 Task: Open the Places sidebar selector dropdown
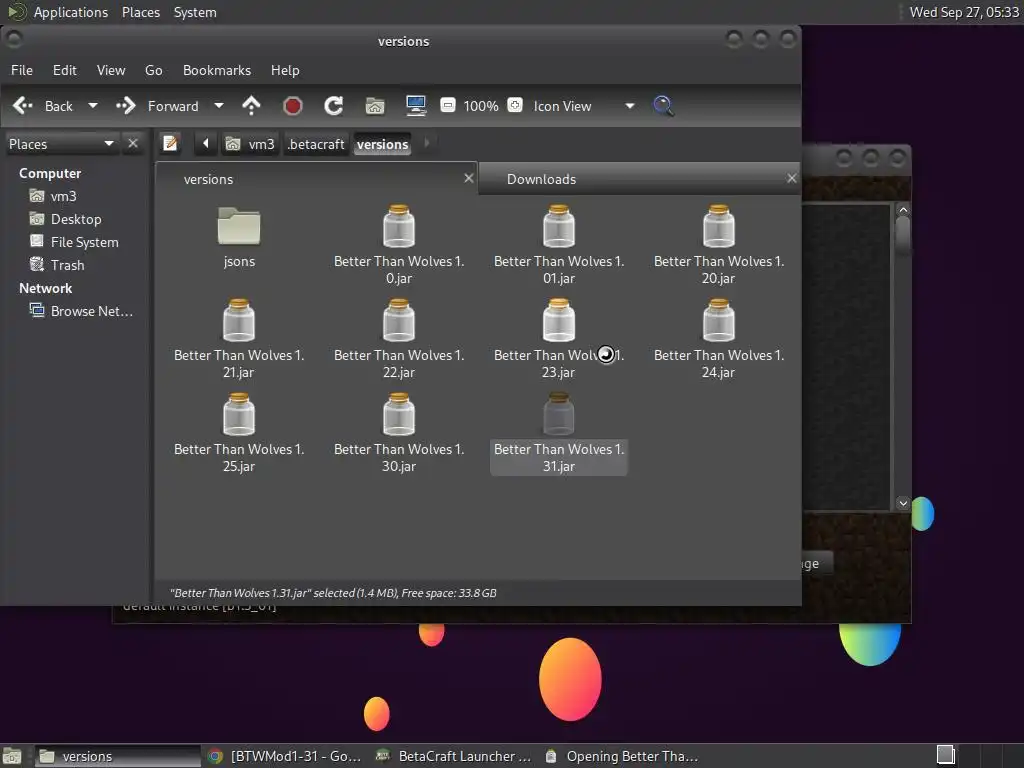click(x=61, y=144)
